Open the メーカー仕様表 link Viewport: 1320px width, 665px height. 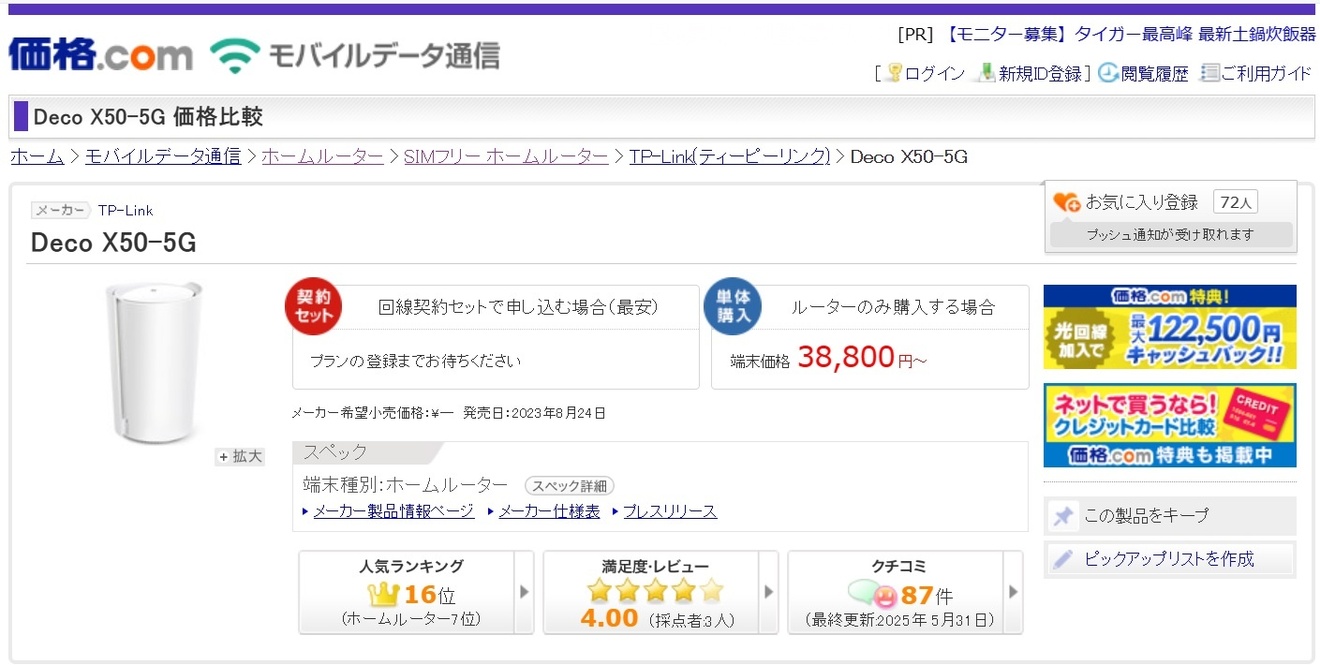[x=549, y=511]
